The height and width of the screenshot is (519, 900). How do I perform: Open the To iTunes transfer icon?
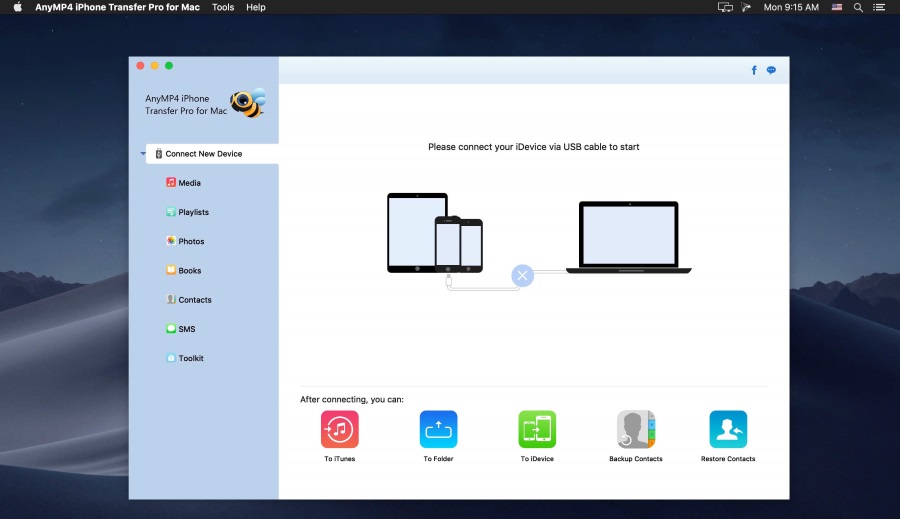[x=339, y=429]
